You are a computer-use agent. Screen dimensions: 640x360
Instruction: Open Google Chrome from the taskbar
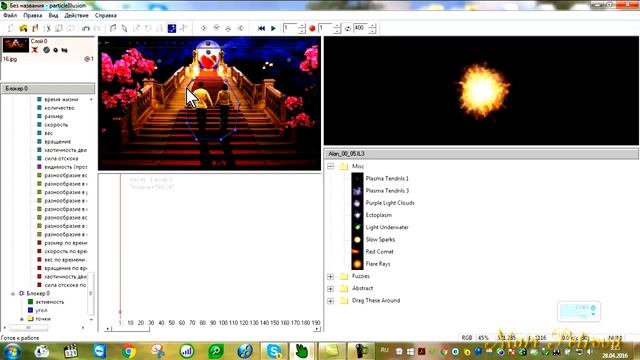coord(129,351)
